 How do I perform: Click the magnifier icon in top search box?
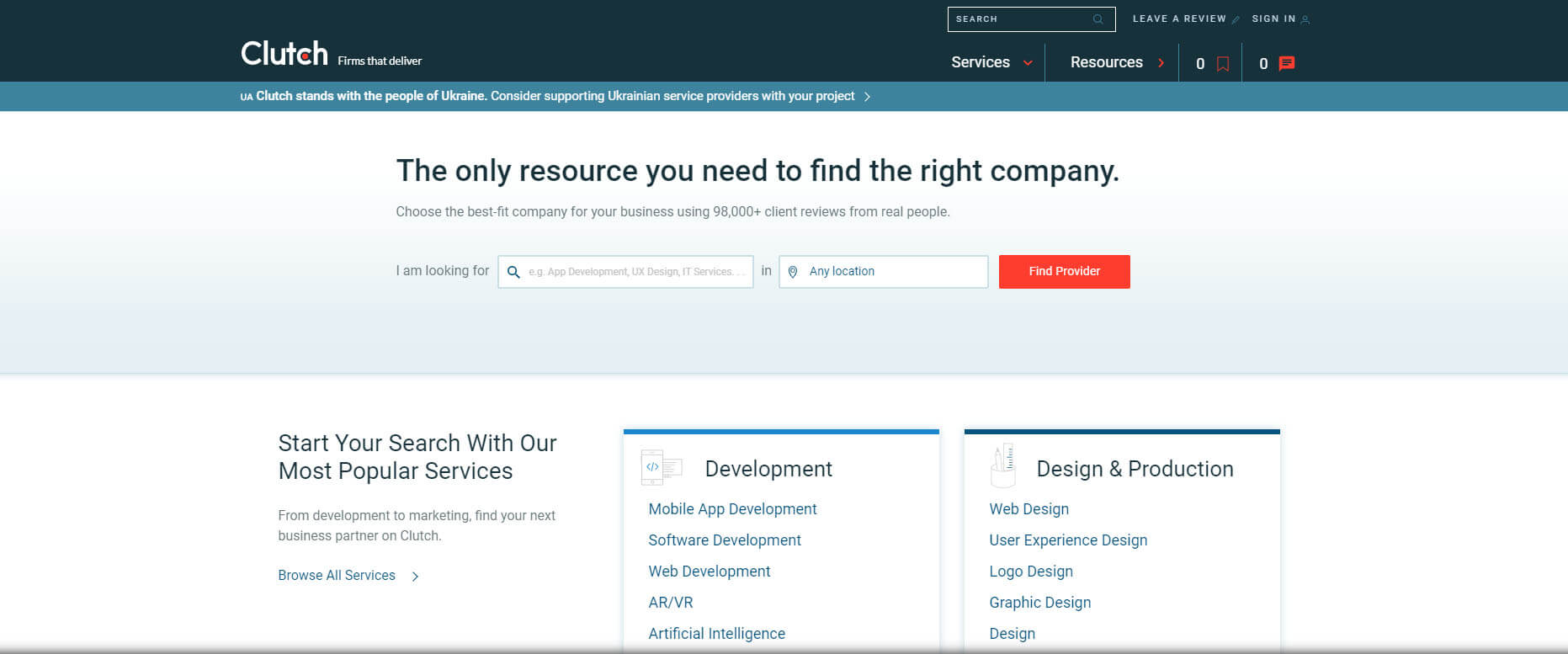tap(1098, 19)
